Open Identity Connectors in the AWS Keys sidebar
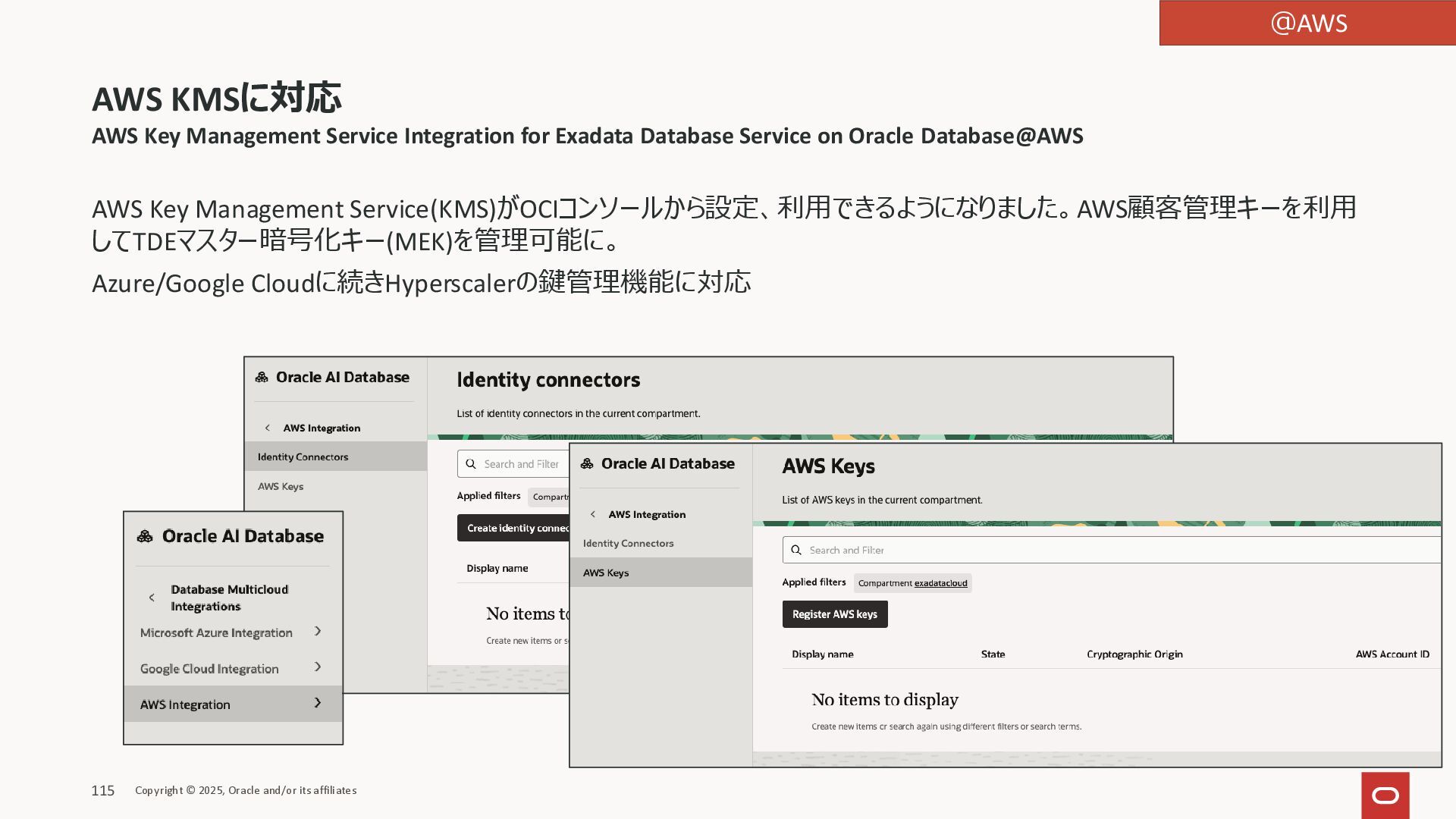1456x819 pixels. click(x=628, y=543)
